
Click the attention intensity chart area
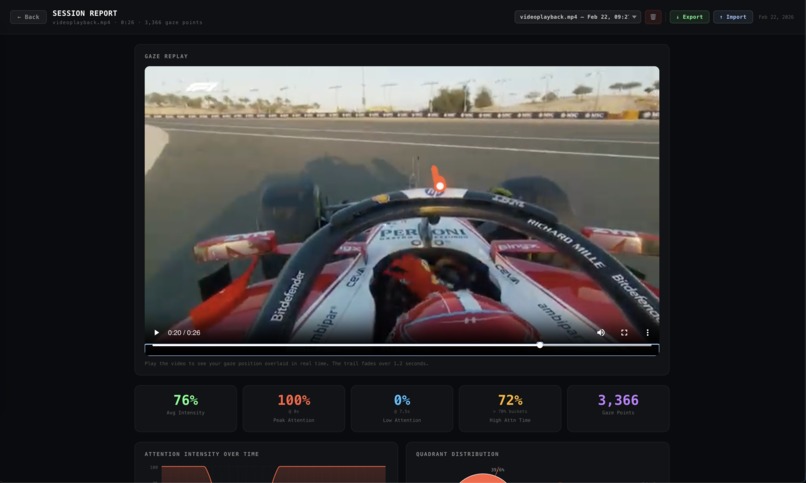coord(273,474)
